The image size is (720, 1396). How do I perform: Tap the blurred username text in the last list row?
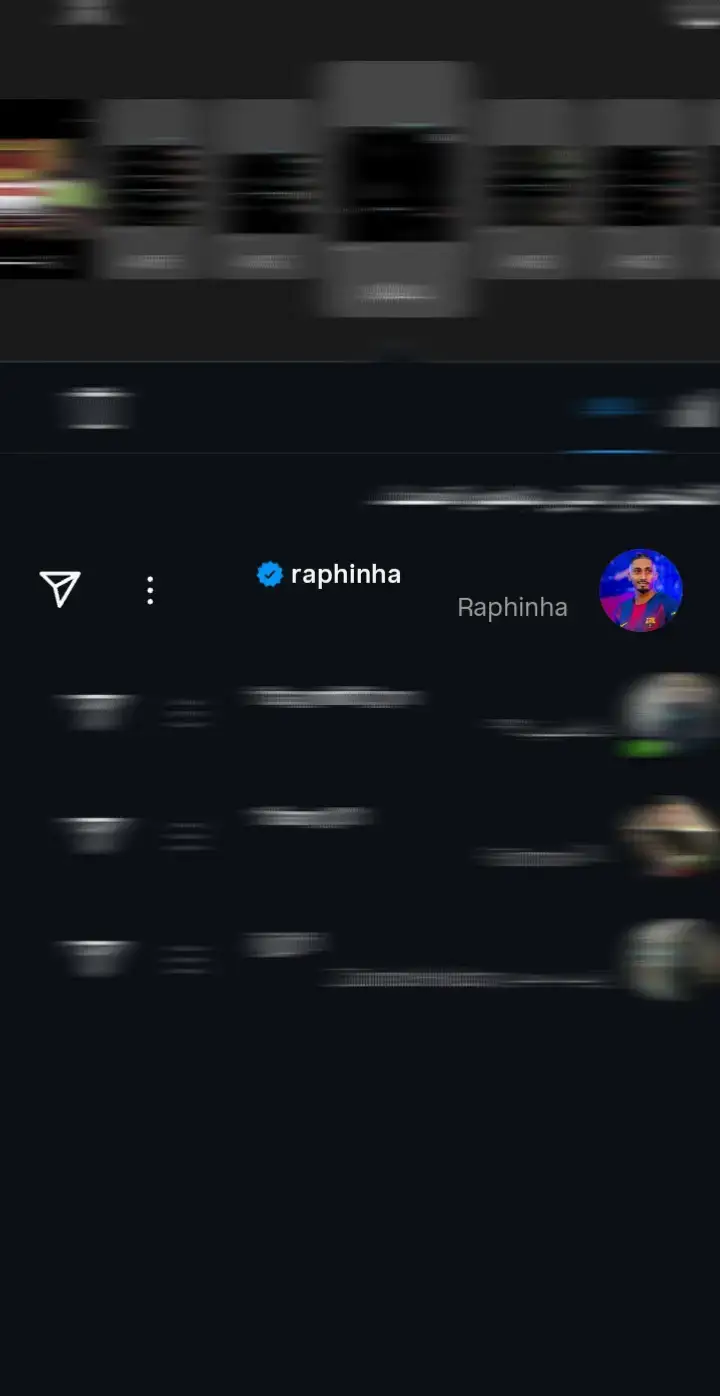point(286,944)
